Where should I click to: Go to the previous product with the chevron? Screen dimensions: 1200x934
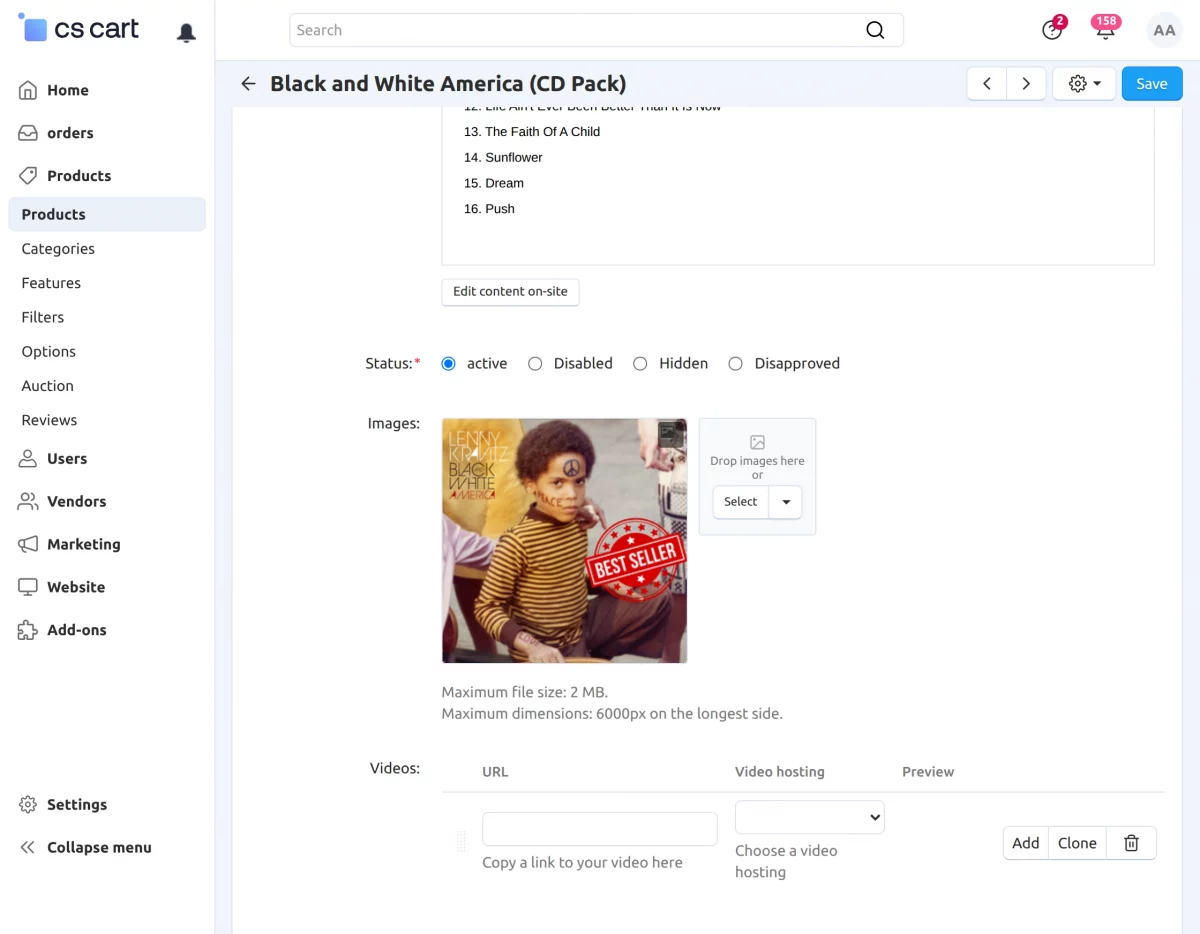tap(987, 84)
